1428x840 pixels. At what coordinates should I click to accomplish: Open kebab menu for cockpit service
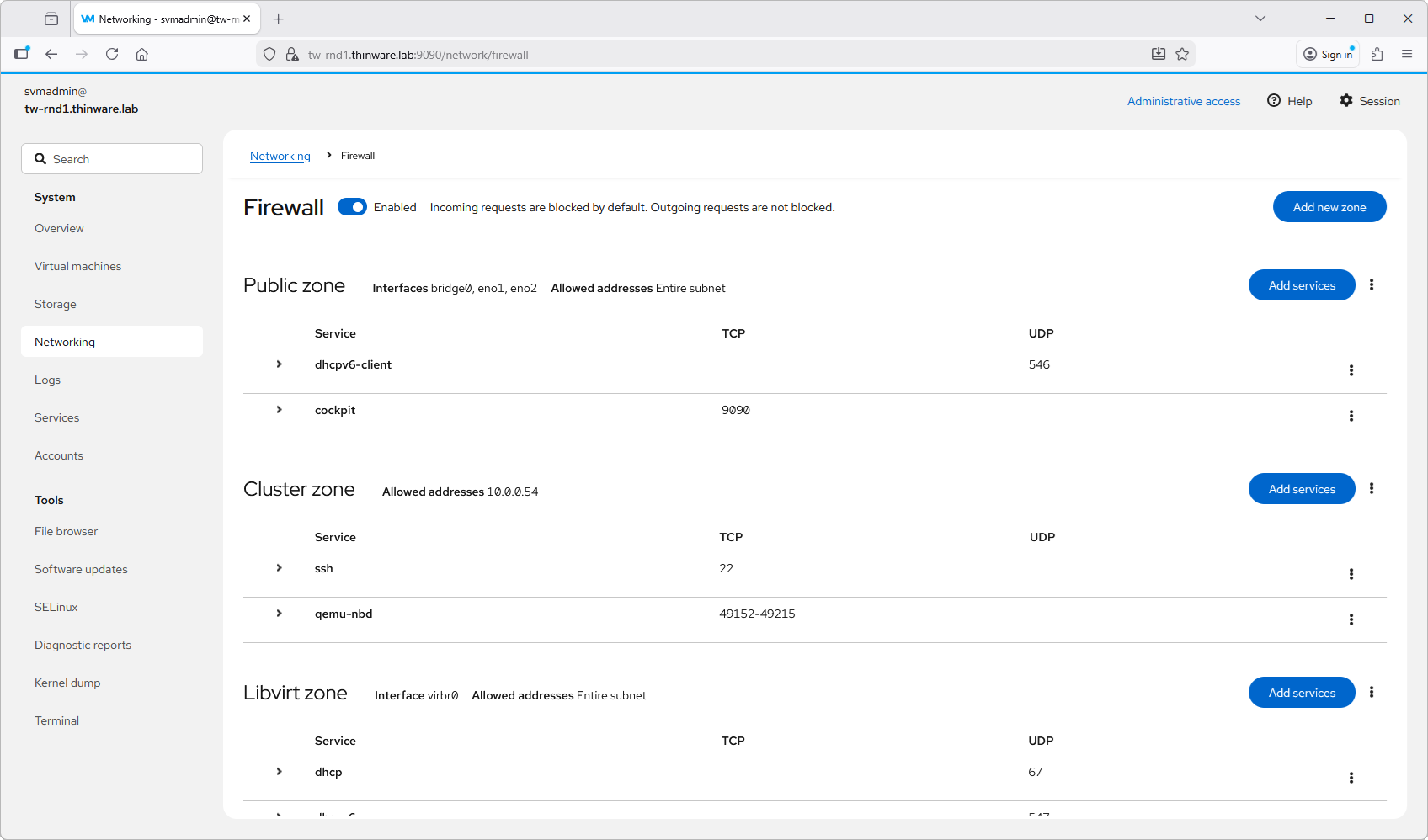pyautogui.click(x=1351, y=416)
